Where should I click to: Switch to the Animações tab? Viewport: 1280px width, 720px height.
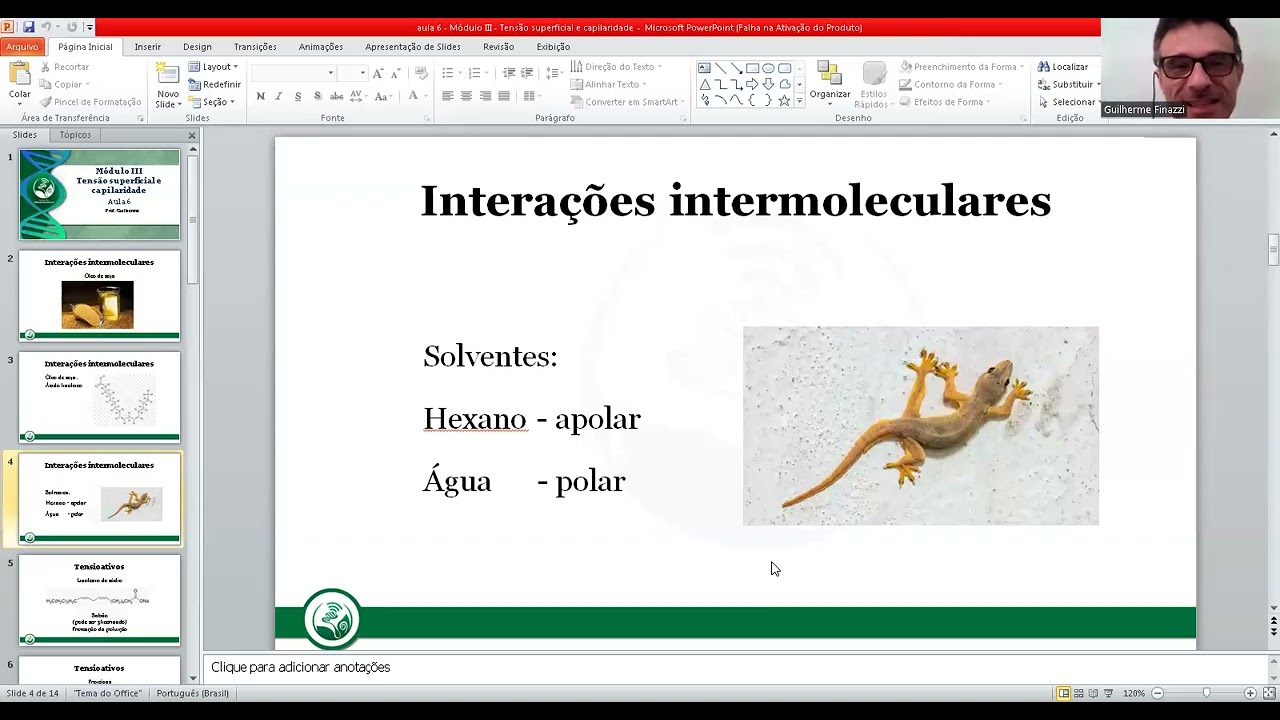click(320, 47)
